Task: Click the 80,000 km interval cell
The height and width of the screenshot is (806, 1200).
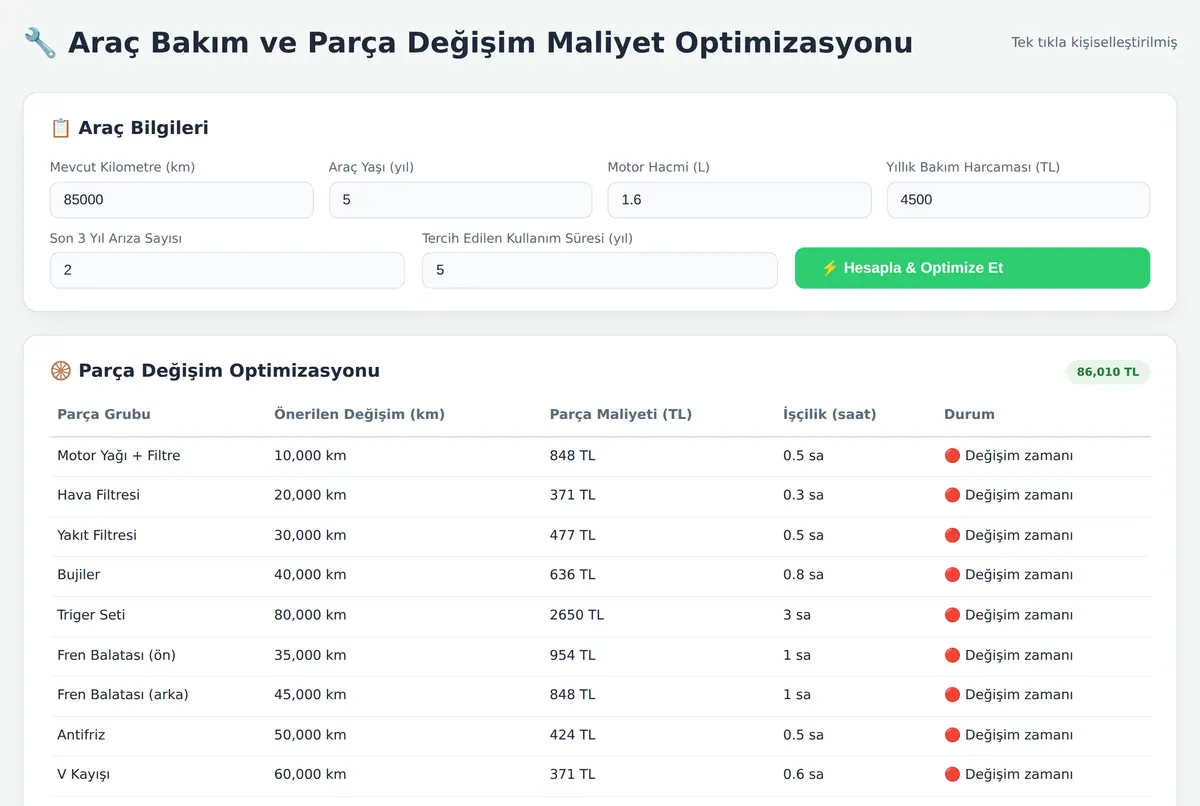Action: 310,615
